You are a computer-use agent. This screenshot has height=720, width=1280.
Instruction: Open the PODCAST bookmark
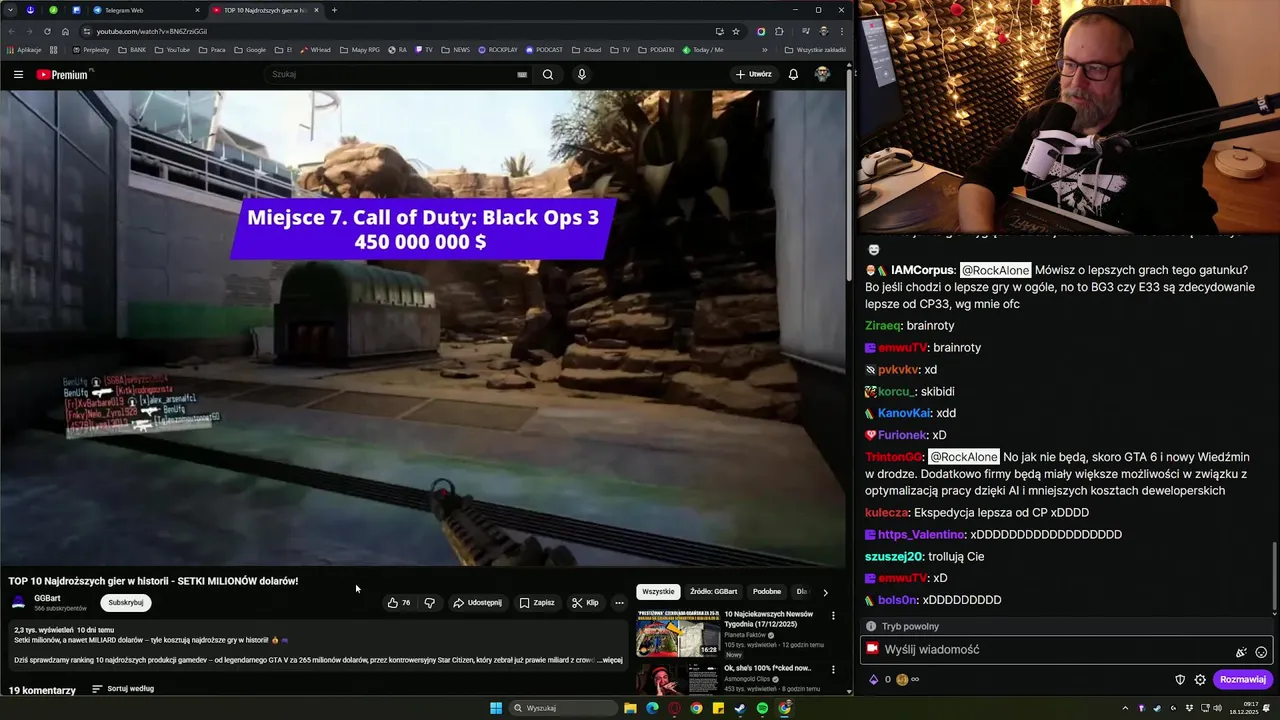pos(544,50)
